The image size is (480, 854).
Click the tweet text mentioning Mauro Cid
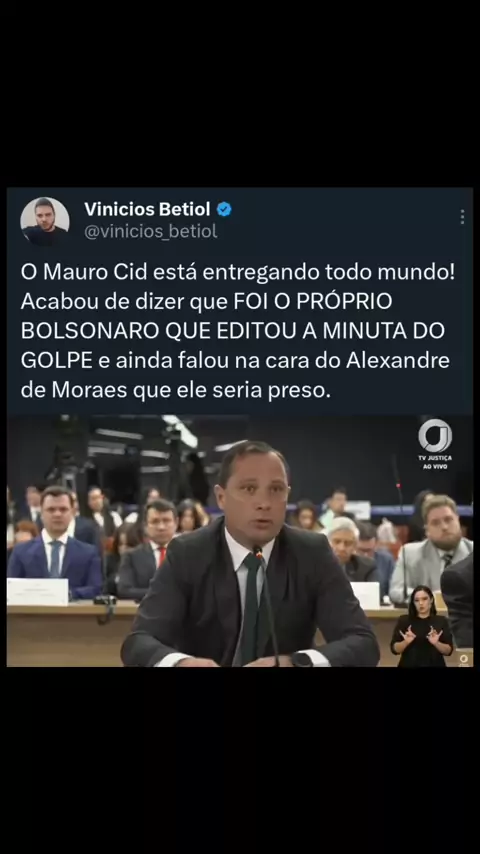[x=238, y=331]
